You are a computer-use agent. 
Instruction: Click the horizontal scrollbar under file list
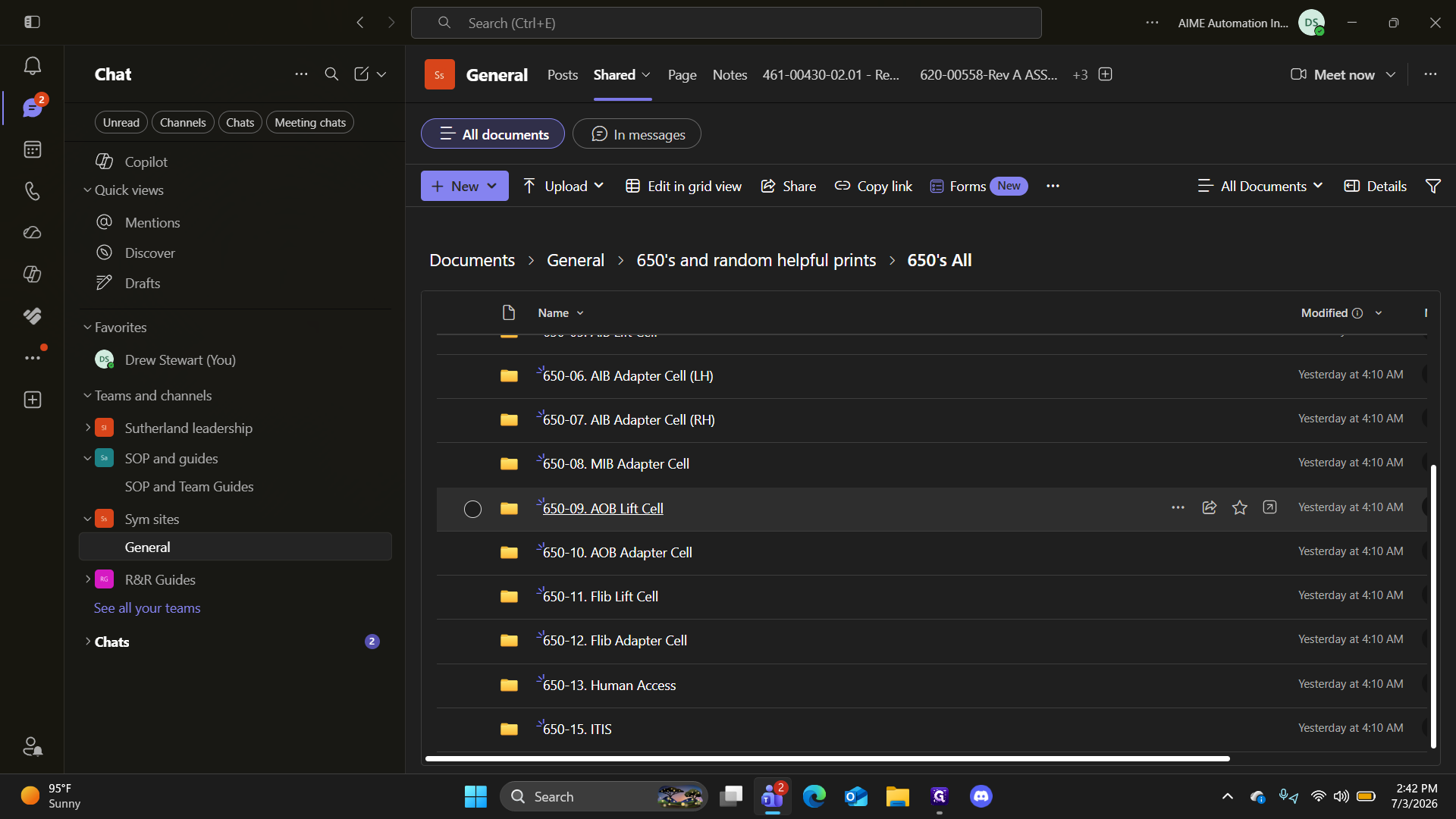[x=827, y=758]
